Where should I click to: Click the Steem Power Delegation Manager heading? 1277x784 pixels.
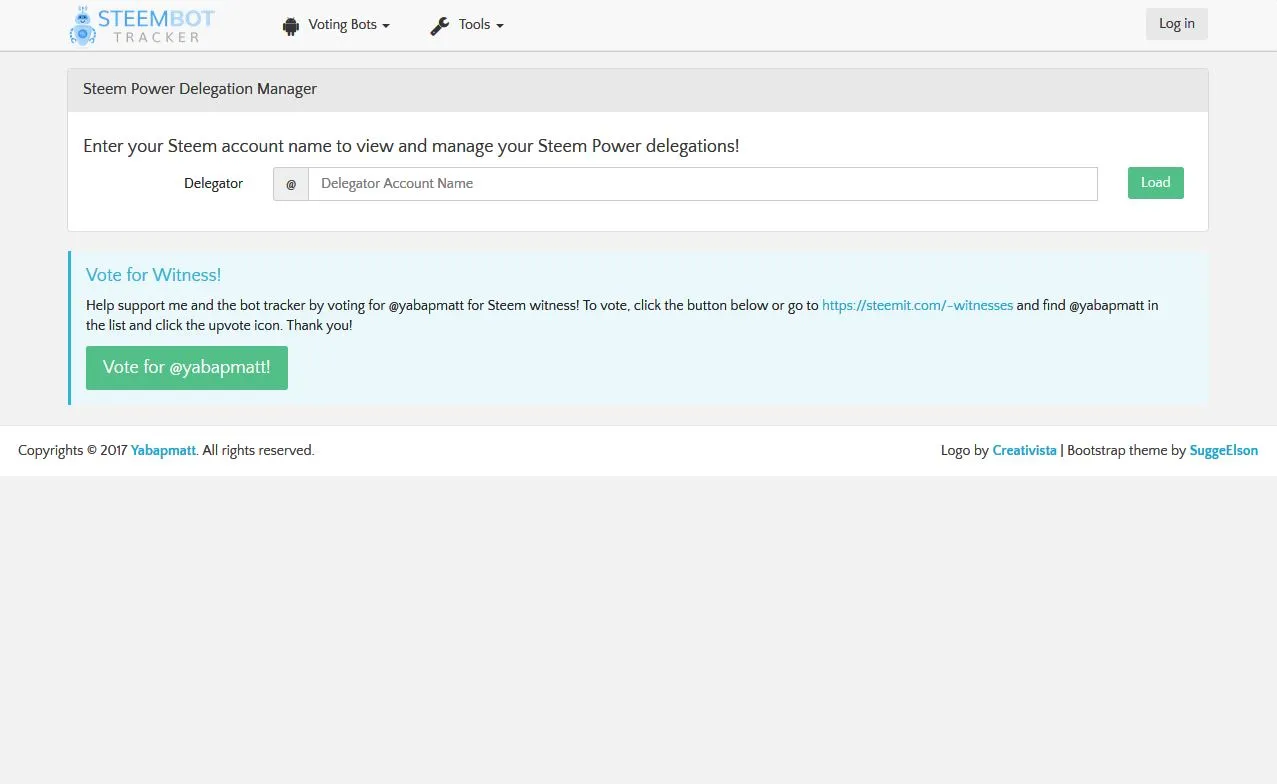click(x=200, y=89)
